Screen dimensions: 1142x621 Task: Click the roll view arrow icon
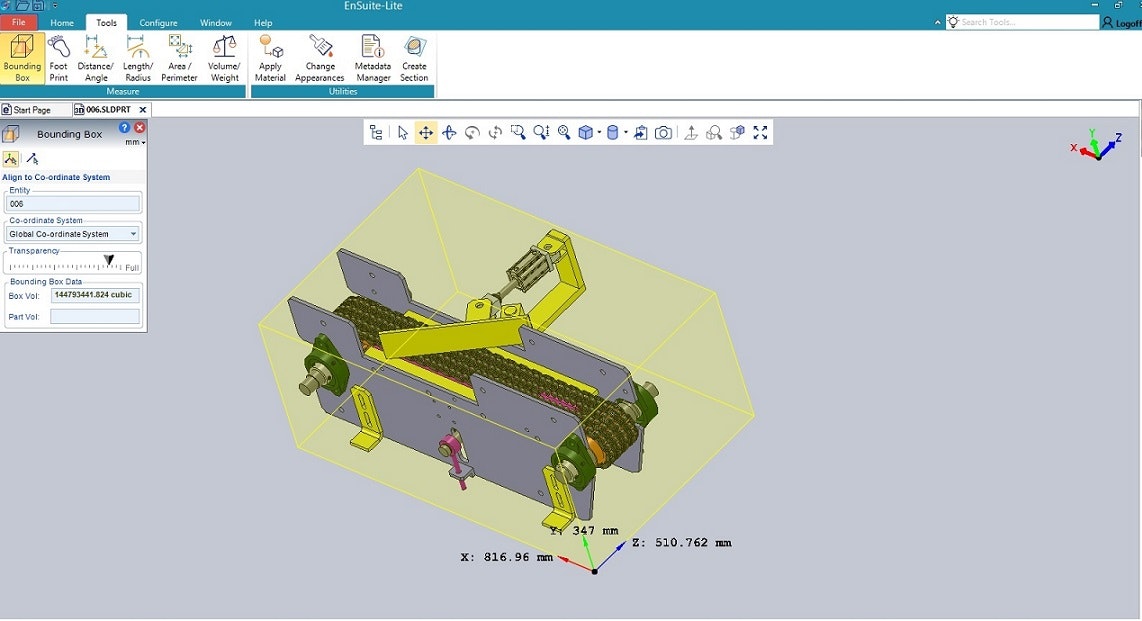point(472,132)
